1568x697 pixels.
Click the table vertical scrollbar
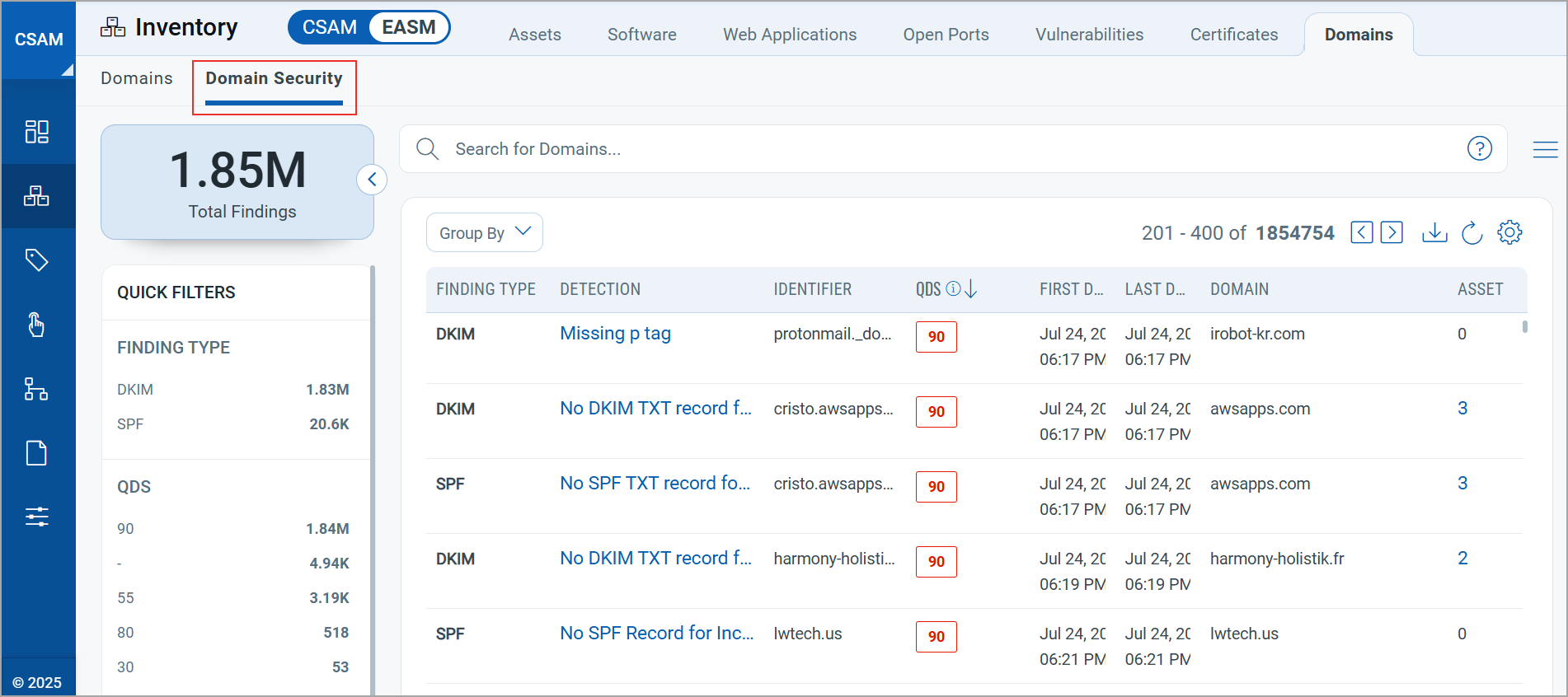1525,326
